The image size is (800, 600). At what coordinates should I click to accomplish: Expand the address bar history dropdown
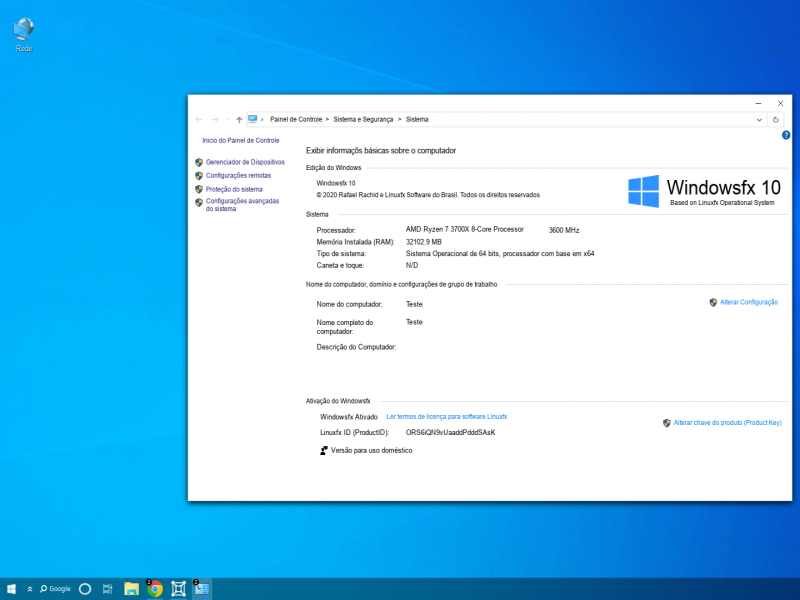click(x=760, y=119)
